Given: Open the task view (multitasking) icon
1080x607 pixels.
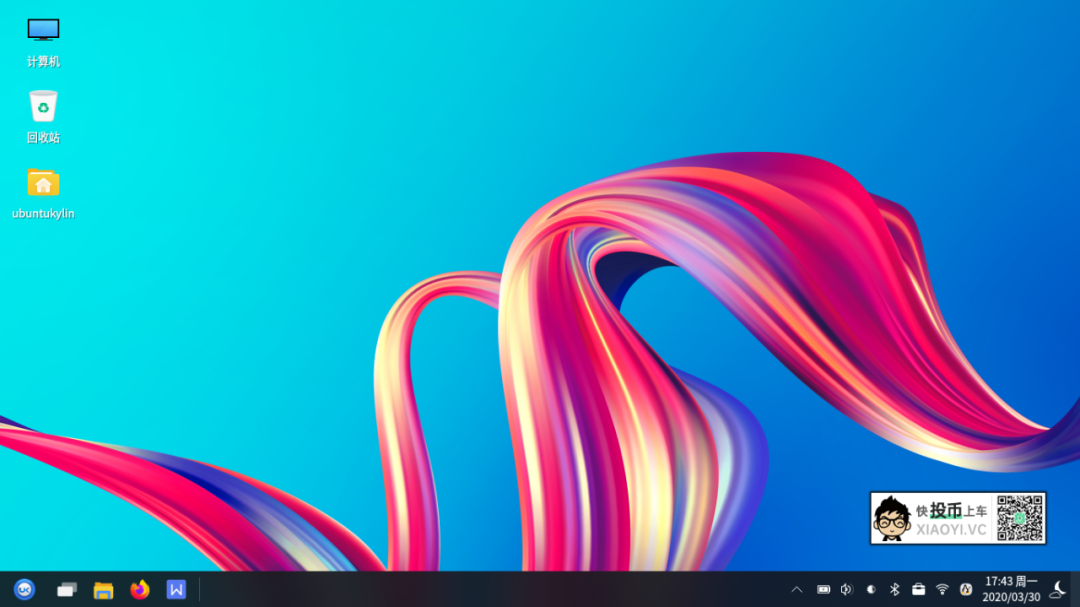Looking at the screenshot, I should 66,590.
